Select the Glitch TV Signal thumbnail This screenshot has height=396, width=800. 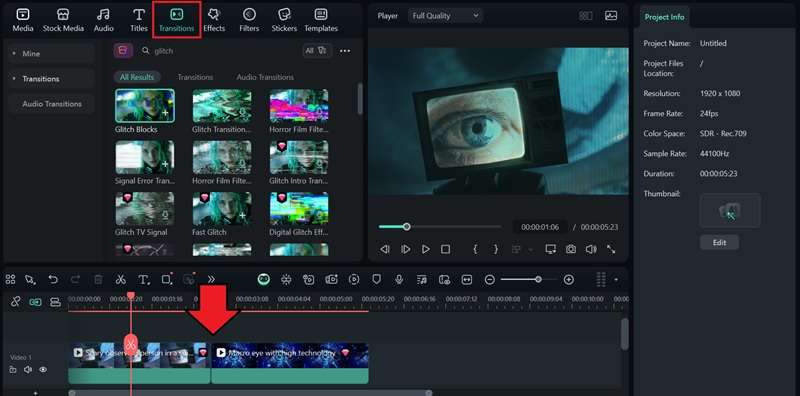145,209
